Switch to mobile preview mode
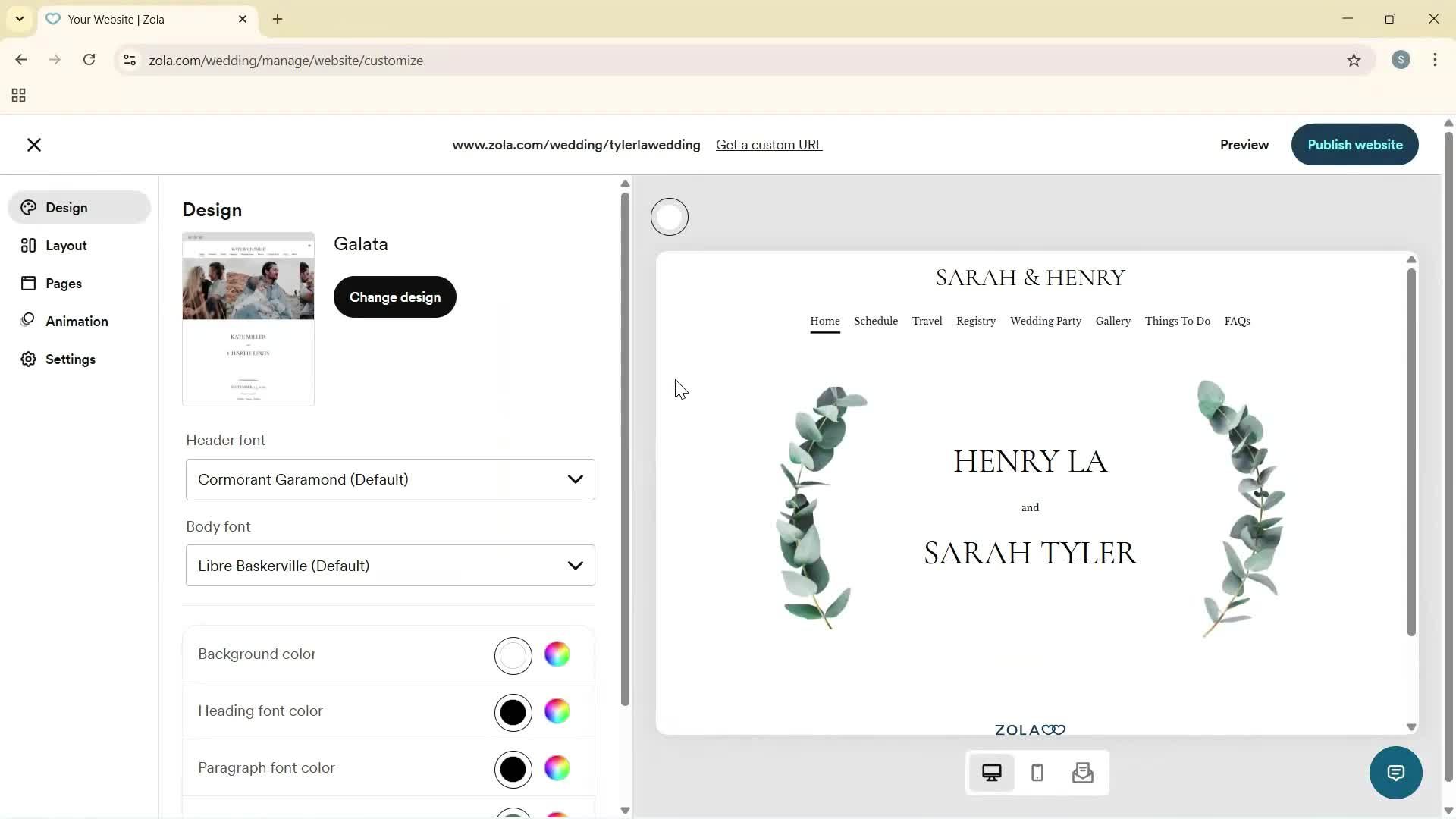Image resolution: width=1456 pixels, height=819 pixels. pos(1037,772)
